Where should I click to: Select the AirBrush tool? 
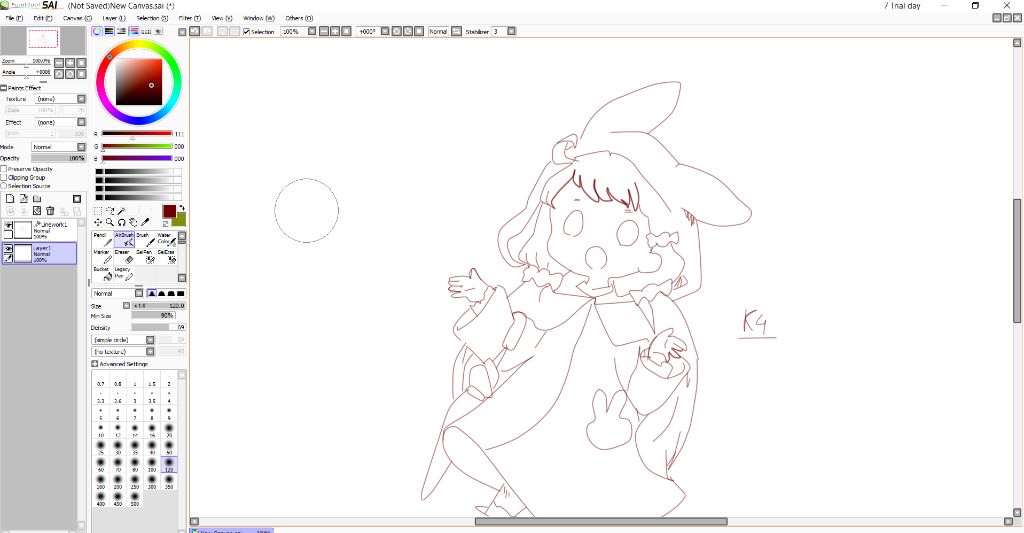pos(124,240)
